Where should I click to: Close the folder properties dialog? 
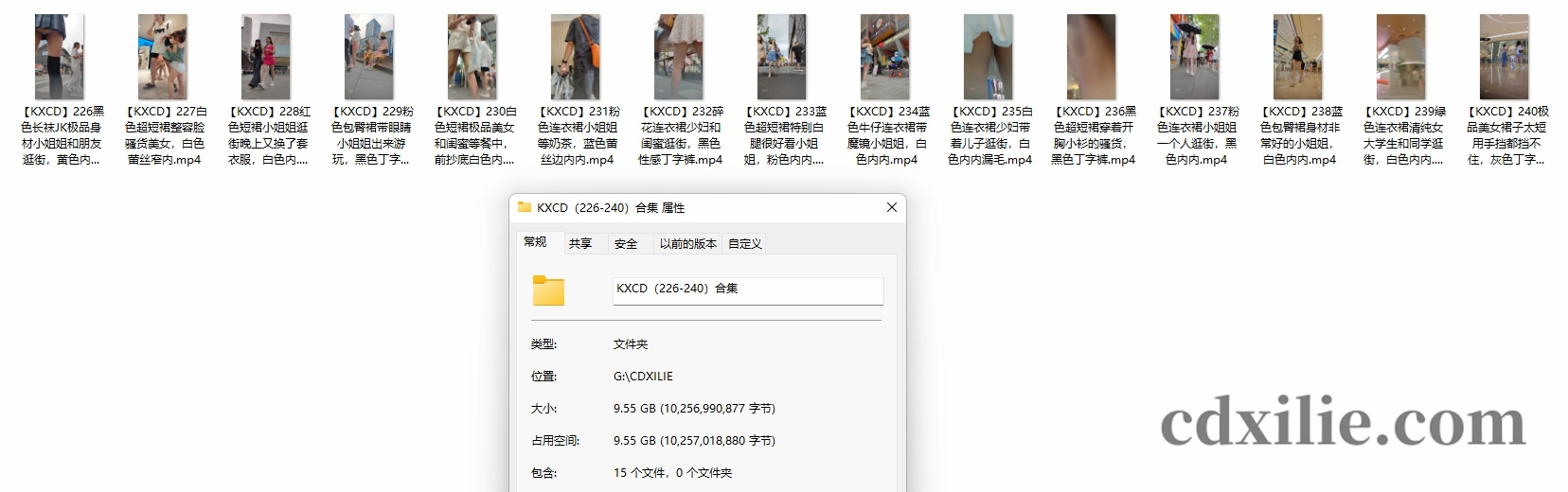click(x=891, y=207)
